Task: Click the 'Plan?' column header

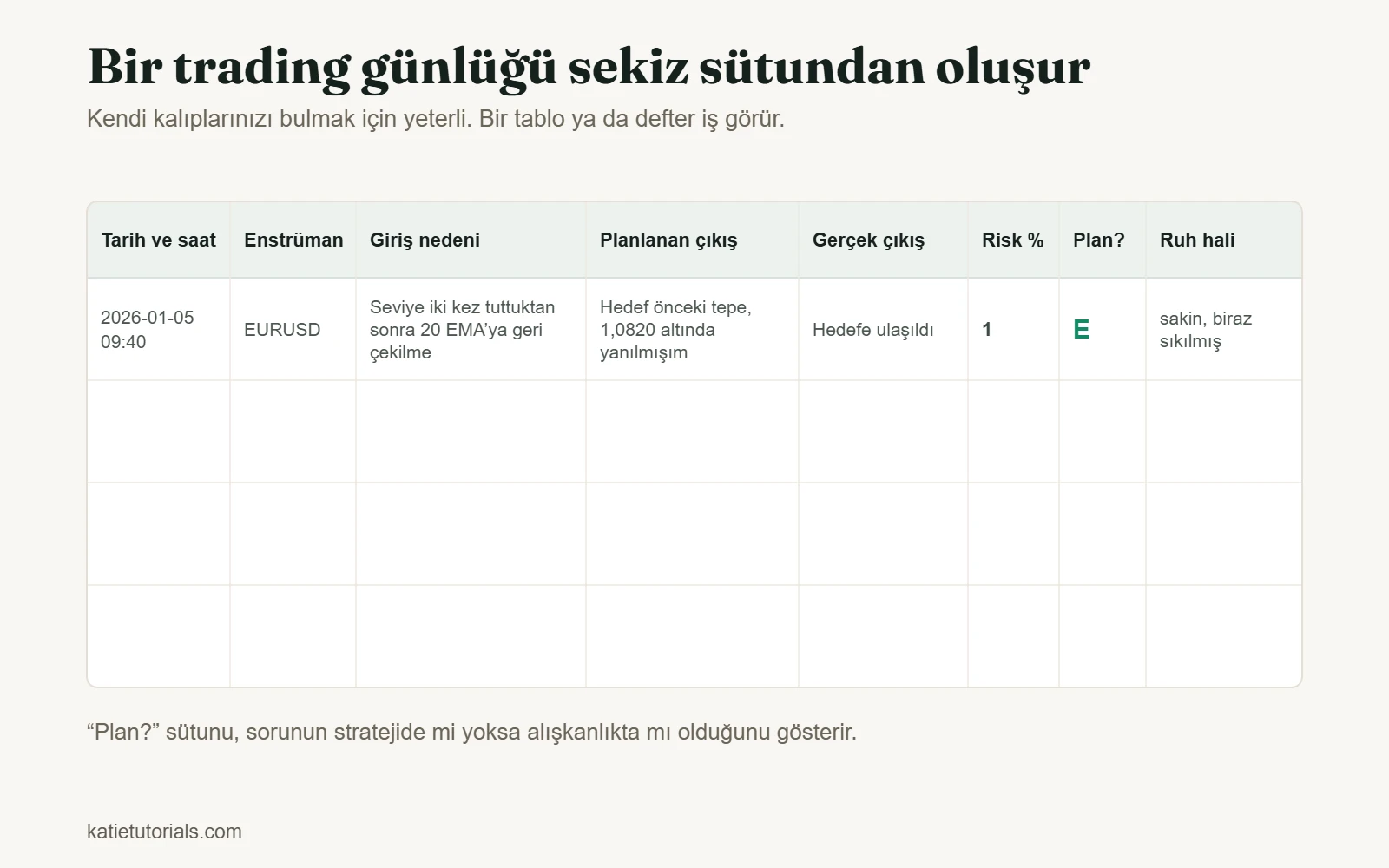Action: tap(1103, 240)
